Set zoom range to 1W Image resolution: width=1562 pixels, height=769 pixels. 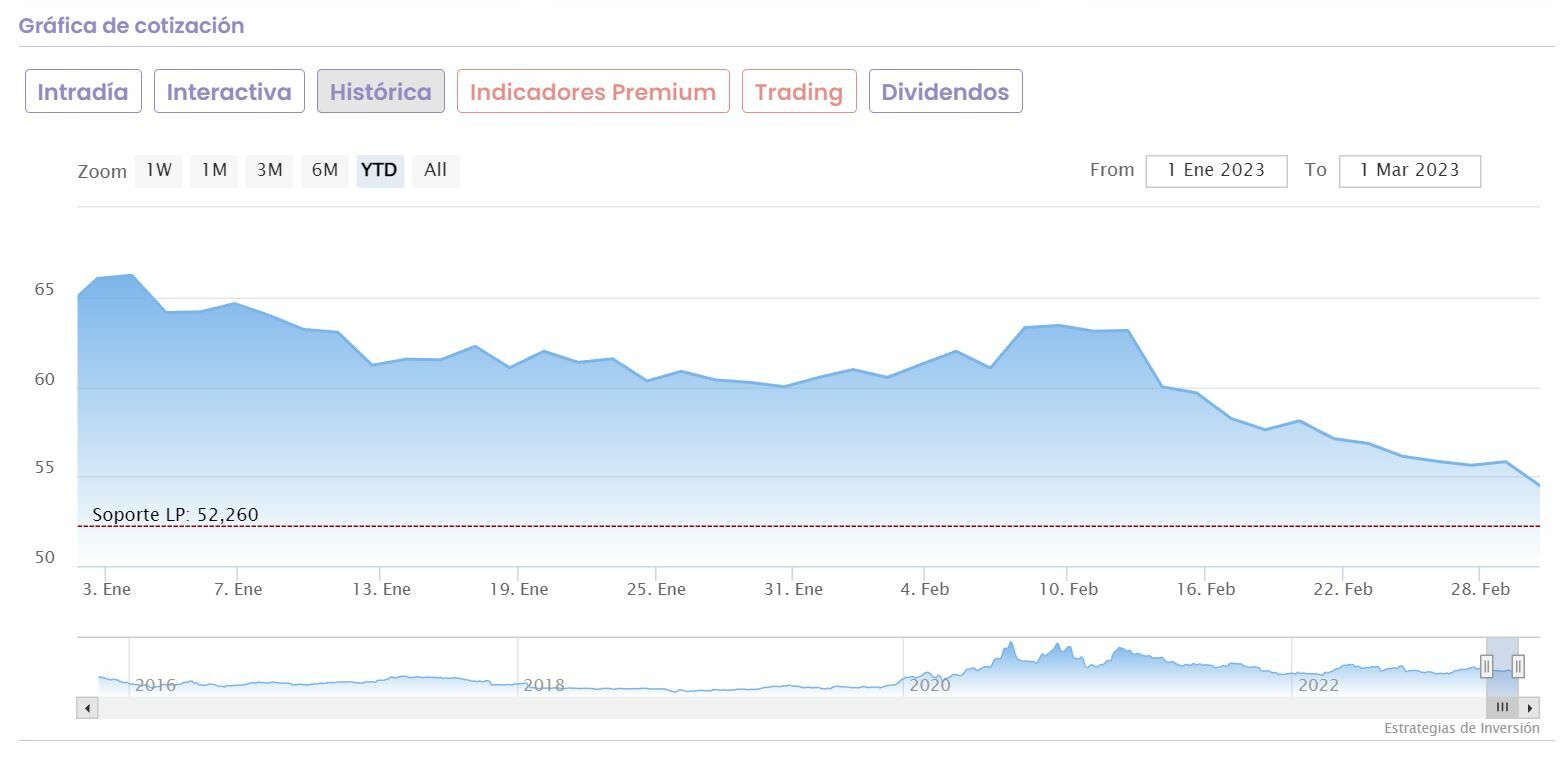[x=159, y=170]
